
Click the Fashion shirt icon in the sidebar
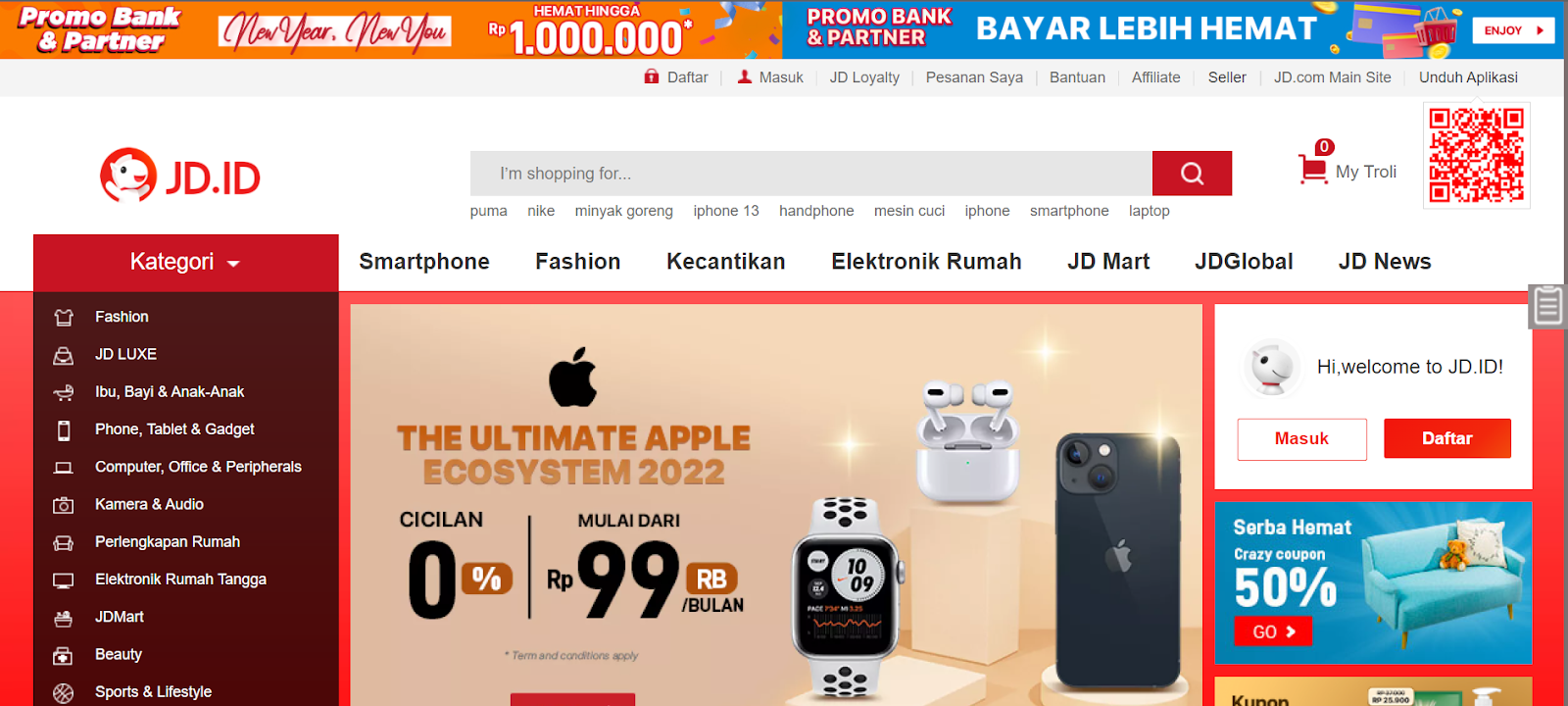pyautogui.click(x=64, y=317)
